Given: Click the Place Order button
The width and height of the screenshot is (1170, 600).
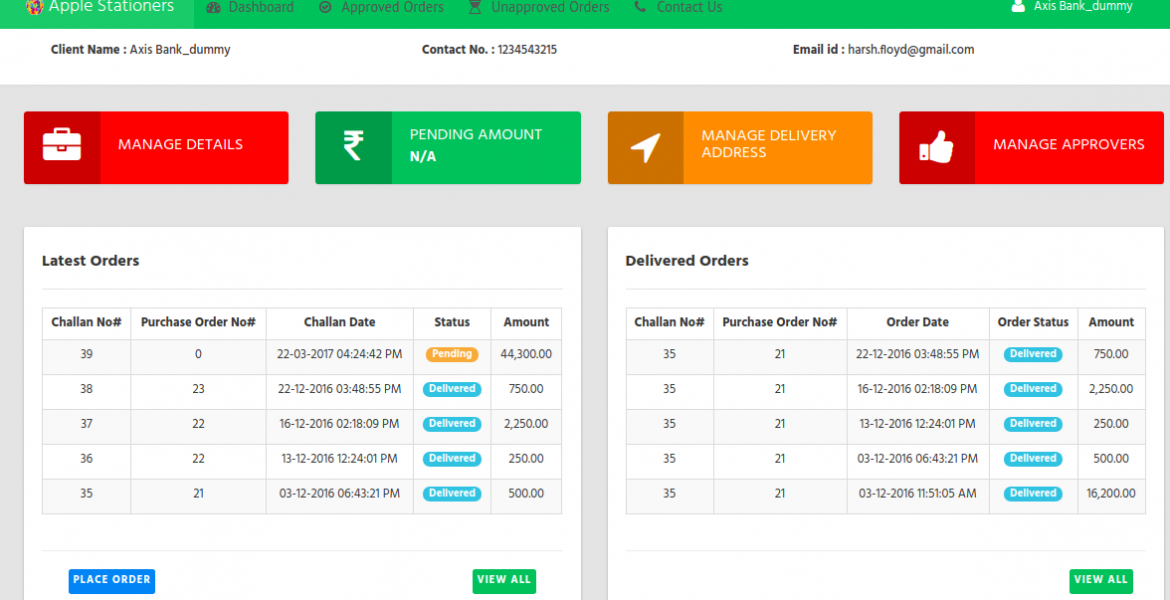Looking at the screenshot, I should (111, 581).
